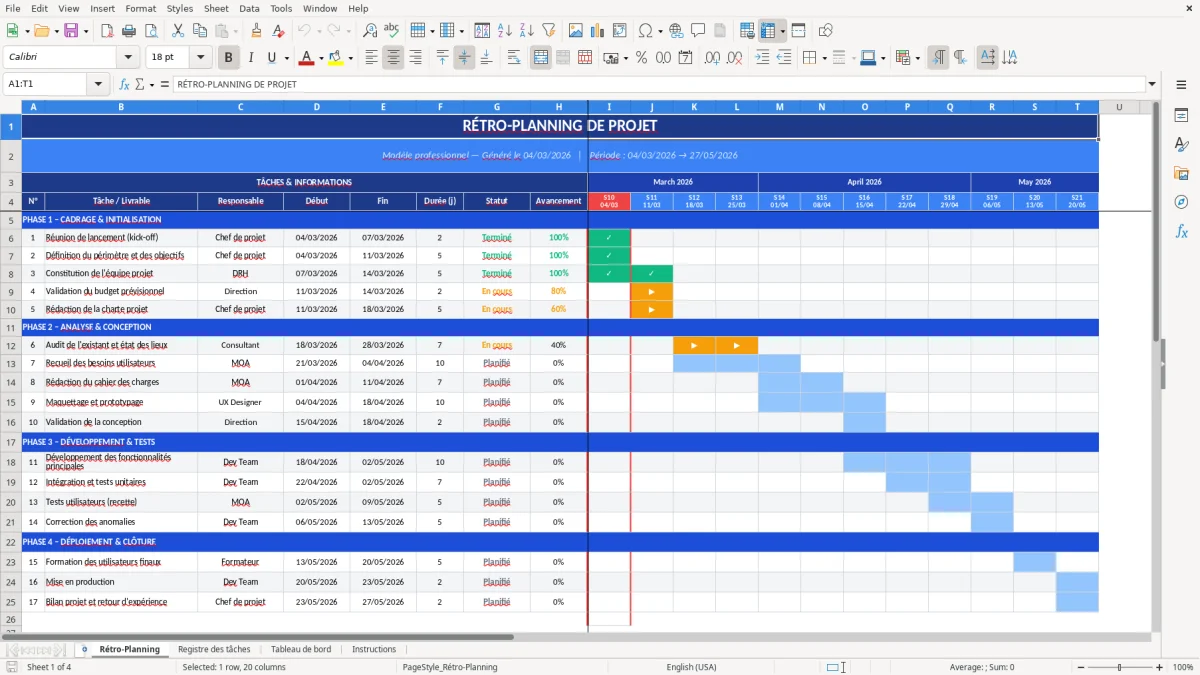Open Special Character dropdown arrow
Image resolution: width=1200 pixels, height=675 pixels.
click(x=661, y=31)
